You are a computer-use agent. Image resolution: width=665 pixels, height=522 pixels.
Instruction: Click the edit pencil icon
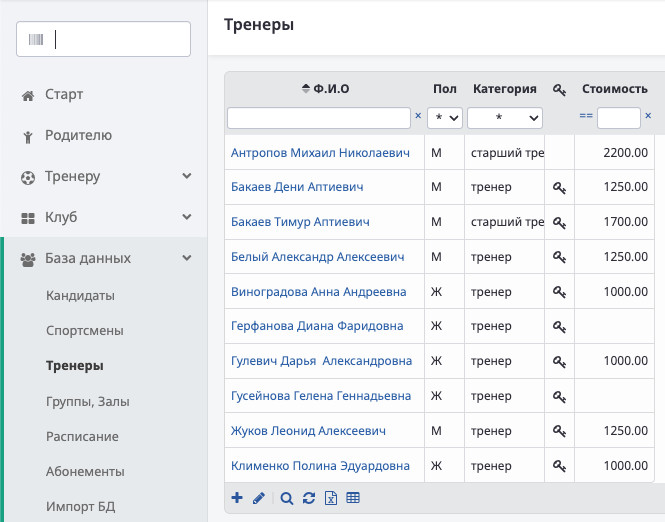click(x=259, y=498)
